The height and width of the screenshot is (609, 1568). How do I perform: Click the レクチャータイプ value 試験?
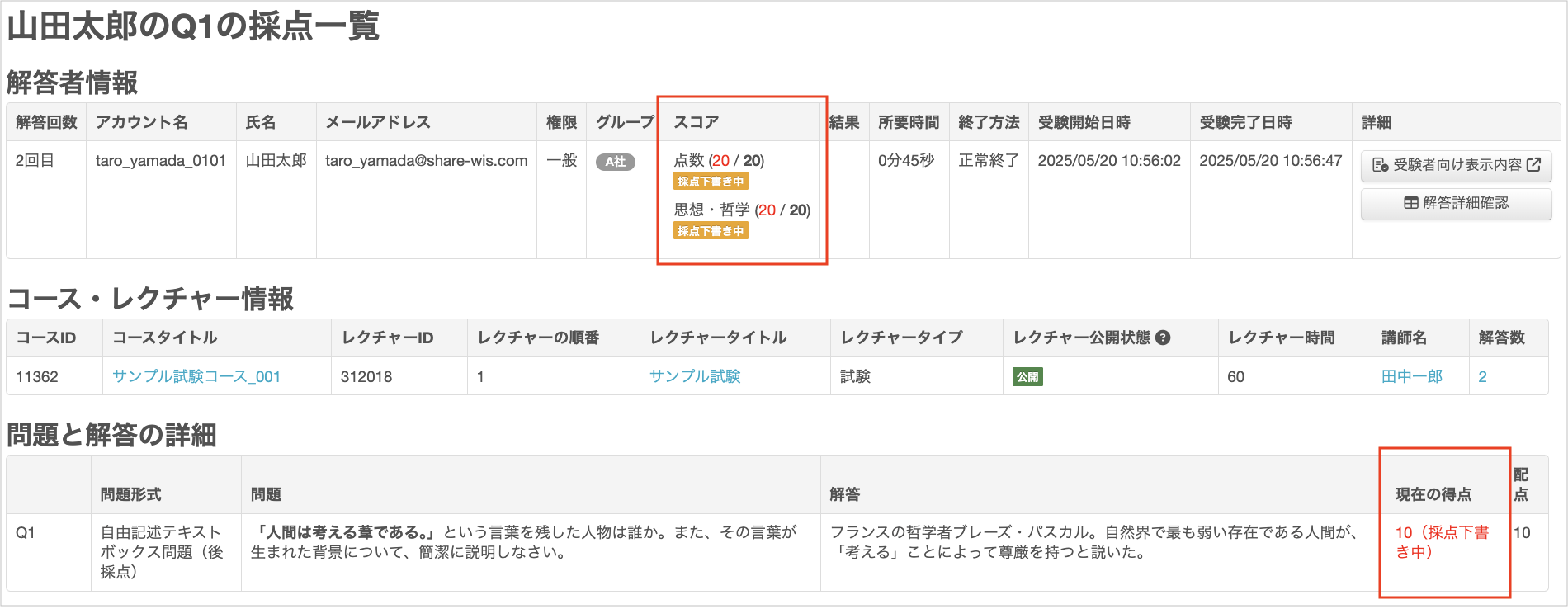click(x=856, y=377)
